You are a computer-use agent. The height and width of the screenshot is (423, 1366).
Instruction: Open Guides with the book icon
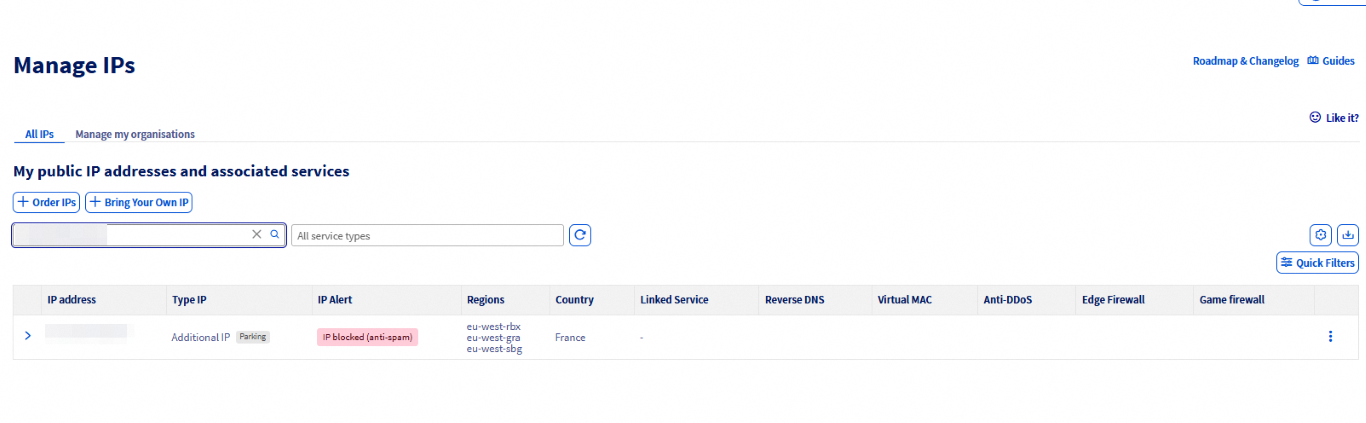click(1331, 61)
